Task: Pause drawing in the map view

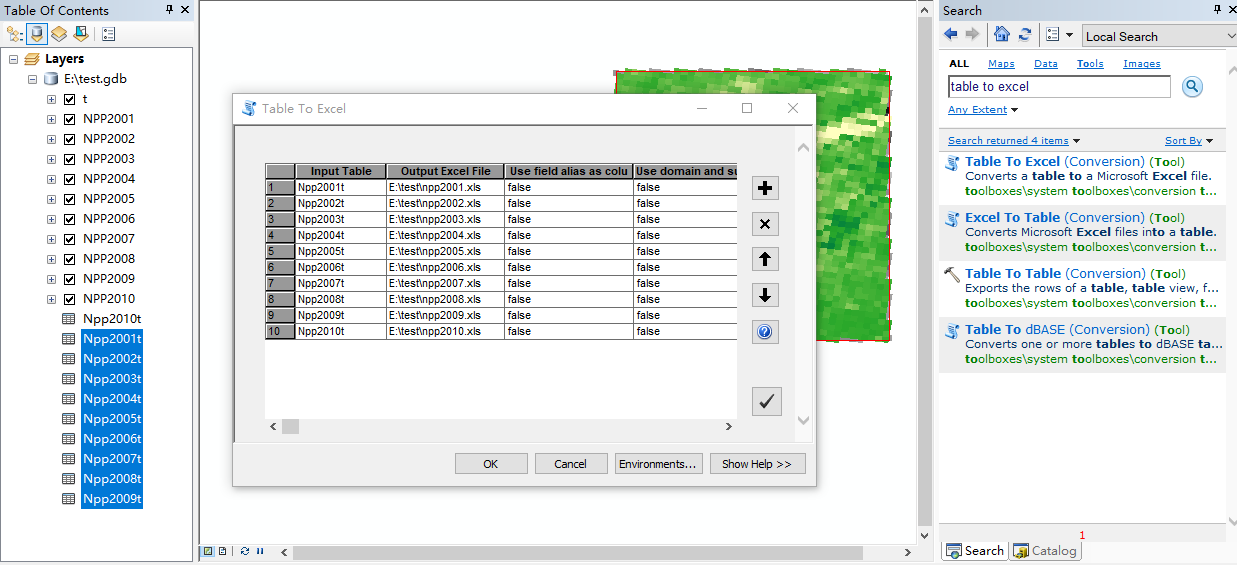Action: pyautogui.click(x=260, y=551)
